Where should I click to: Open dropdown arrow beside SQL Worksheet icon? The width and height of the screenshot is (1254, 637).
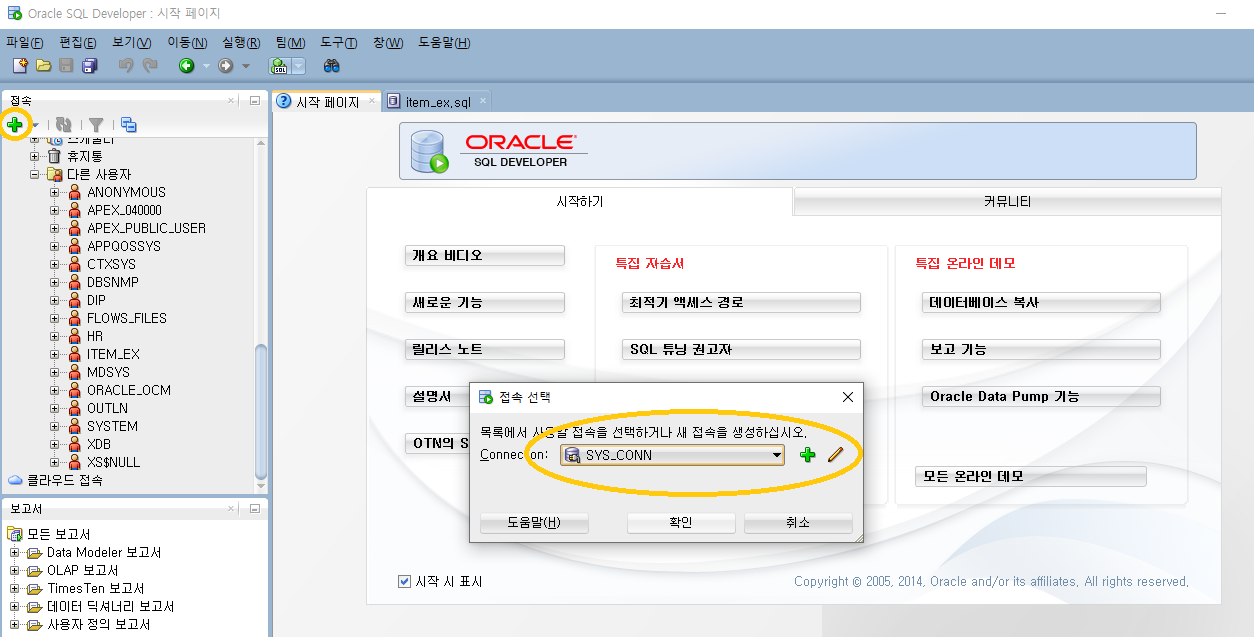pos(298,66)
